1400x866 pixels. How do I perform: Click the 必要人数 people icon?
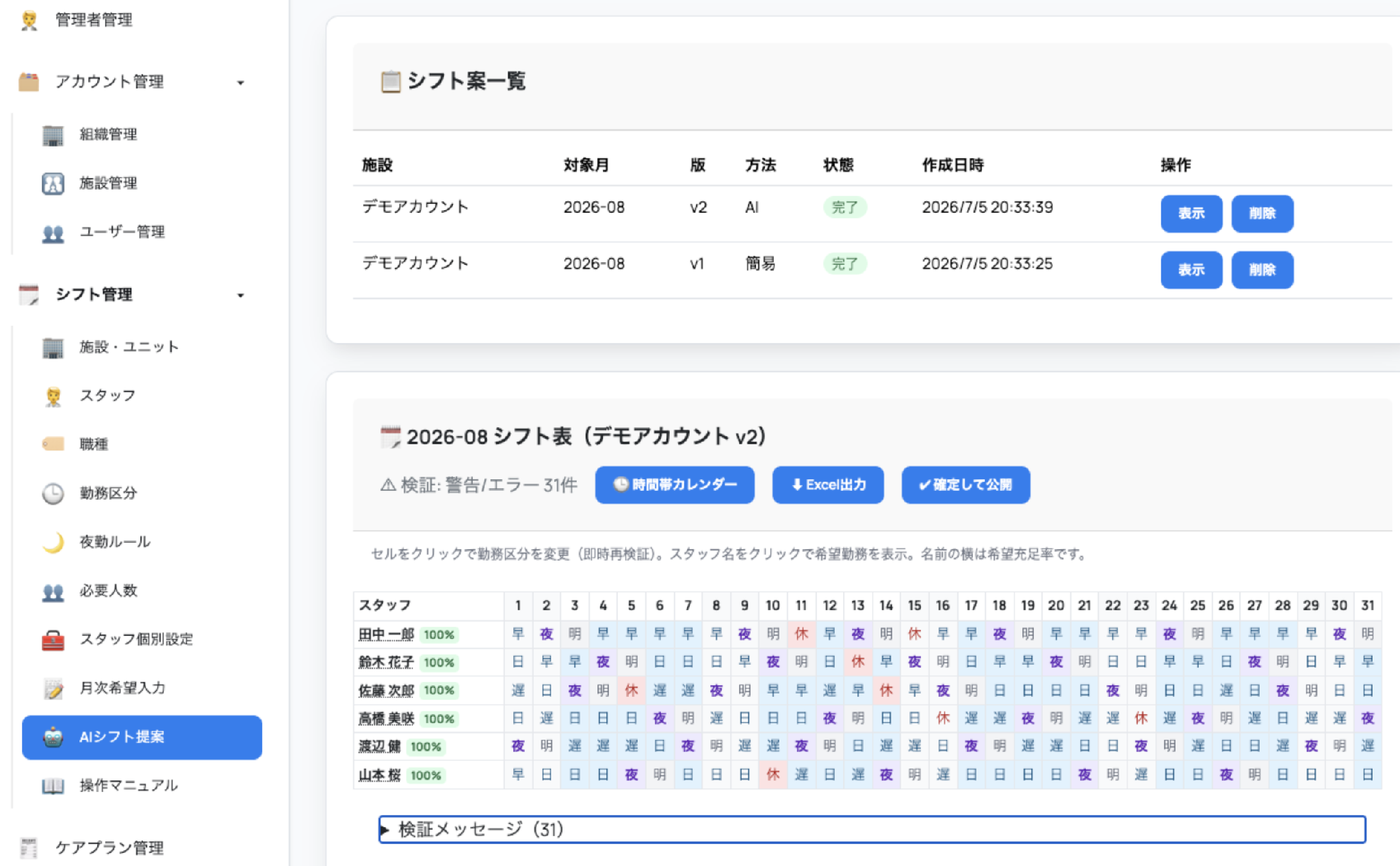click(53, 591)
